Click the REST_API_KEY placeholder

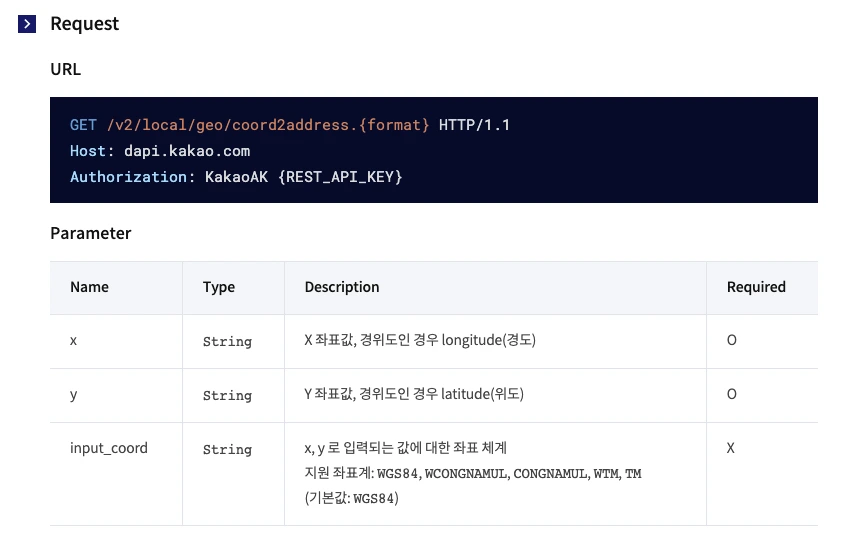(x=340, y=177)
